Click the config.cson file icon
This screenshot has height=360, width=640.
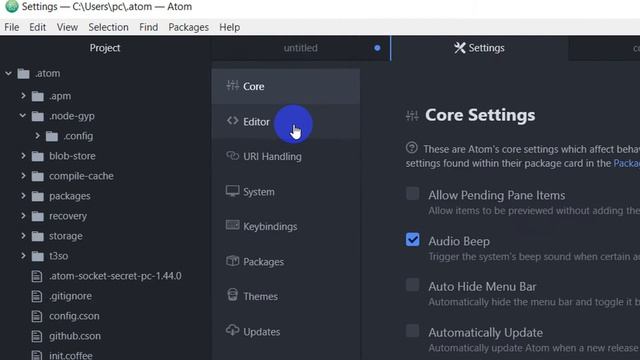[37, 316]
